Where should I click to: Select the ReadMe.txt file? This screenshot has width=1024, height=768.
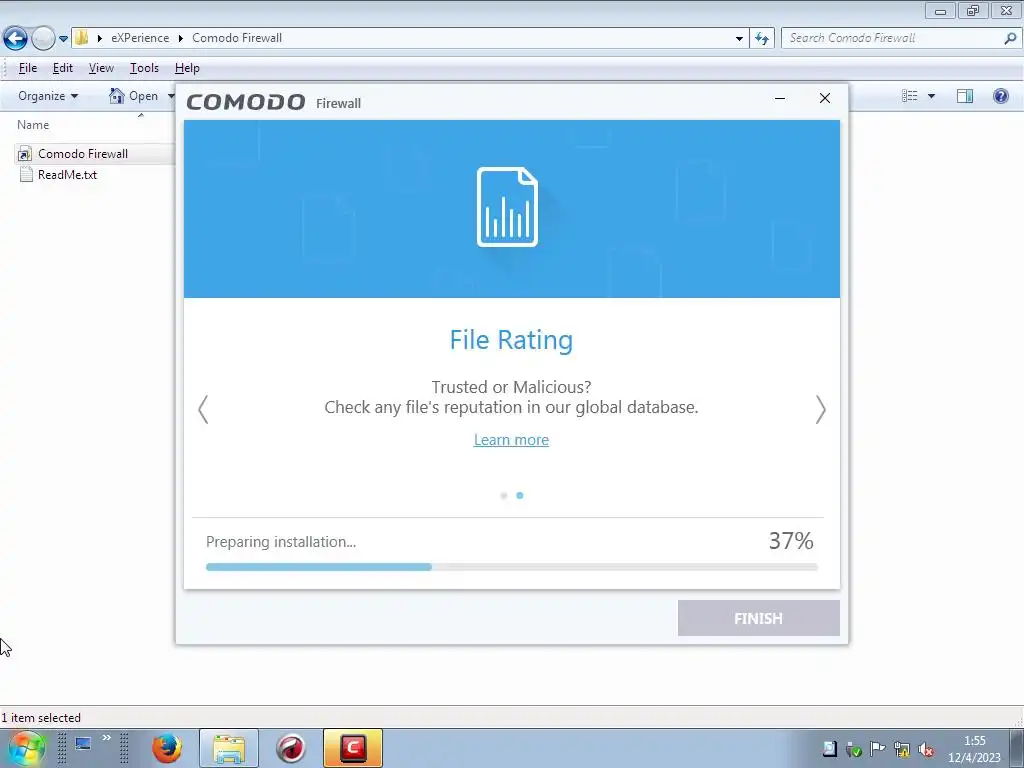(67, 174)
